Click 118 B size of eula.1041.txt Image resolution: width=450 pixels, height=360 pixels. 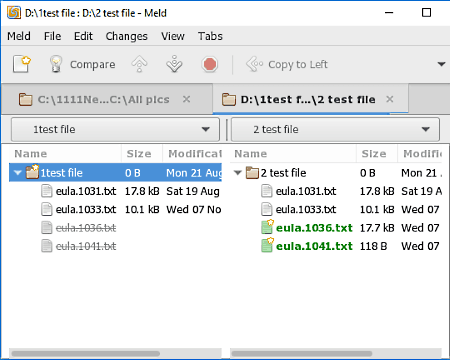(x=373, y=246)
